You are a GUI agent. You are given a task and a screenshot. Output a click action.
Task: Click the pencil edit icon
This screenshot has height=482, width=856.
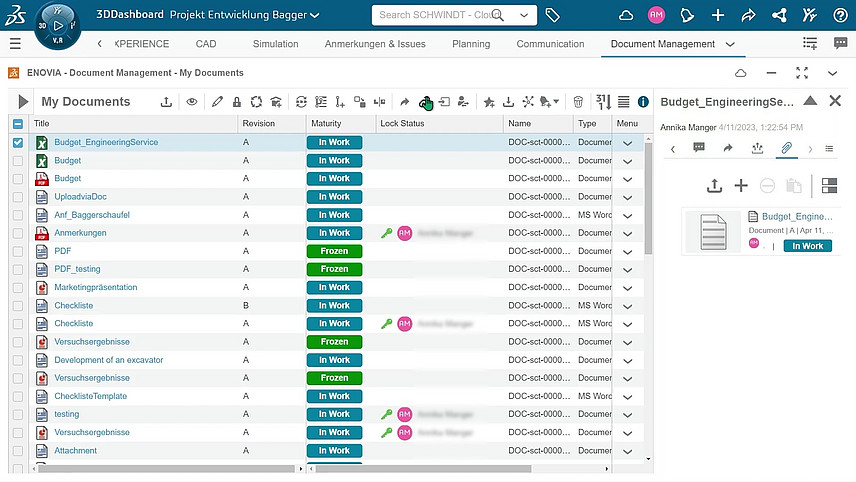coord(217,102)
